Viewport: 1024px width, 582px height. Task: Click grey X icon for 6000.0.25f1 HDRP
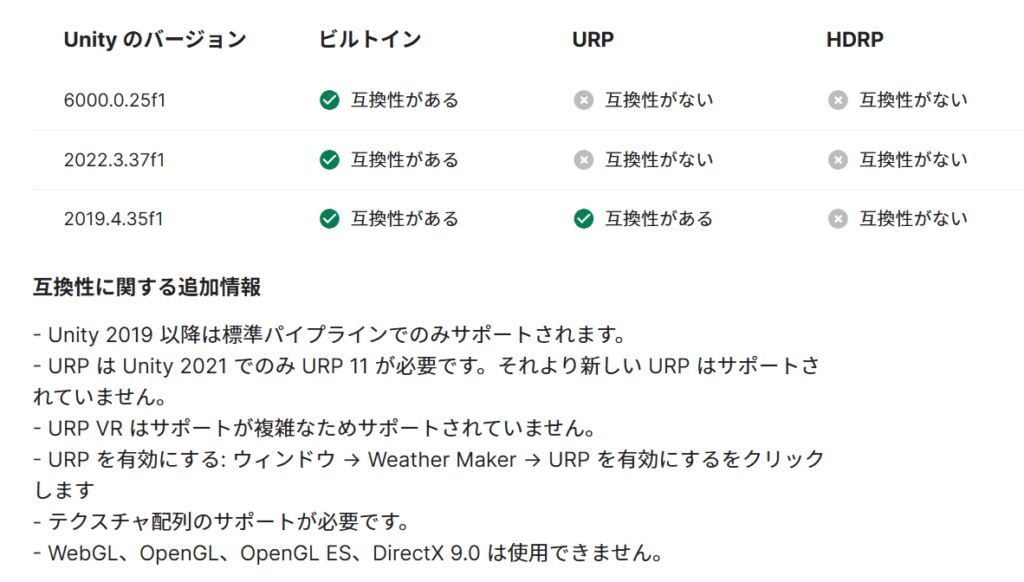point(838,100)
